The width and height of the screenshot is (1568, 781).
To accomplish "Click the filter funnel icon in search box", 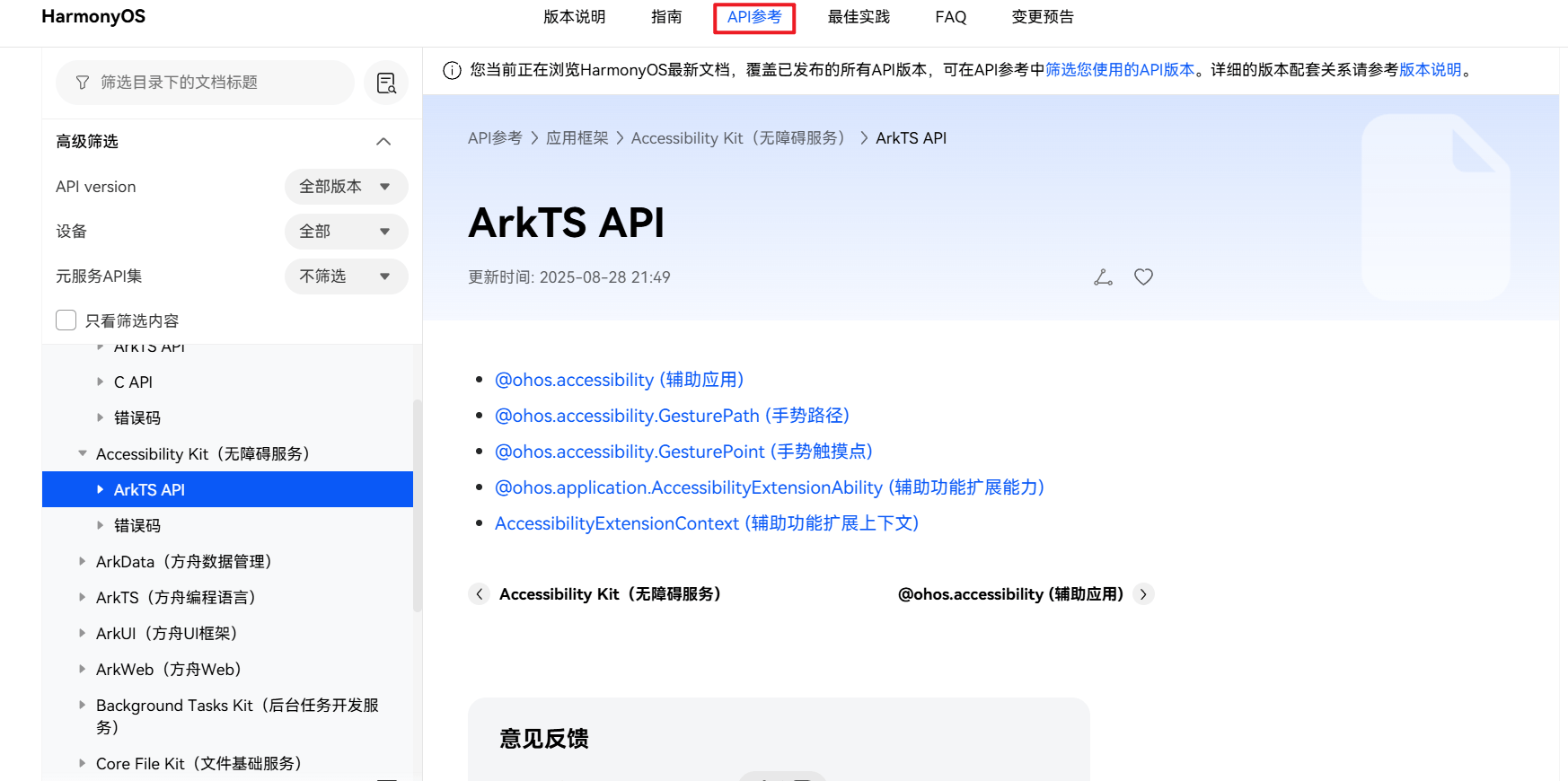I will pyautogui.click(x=83, y=83).
